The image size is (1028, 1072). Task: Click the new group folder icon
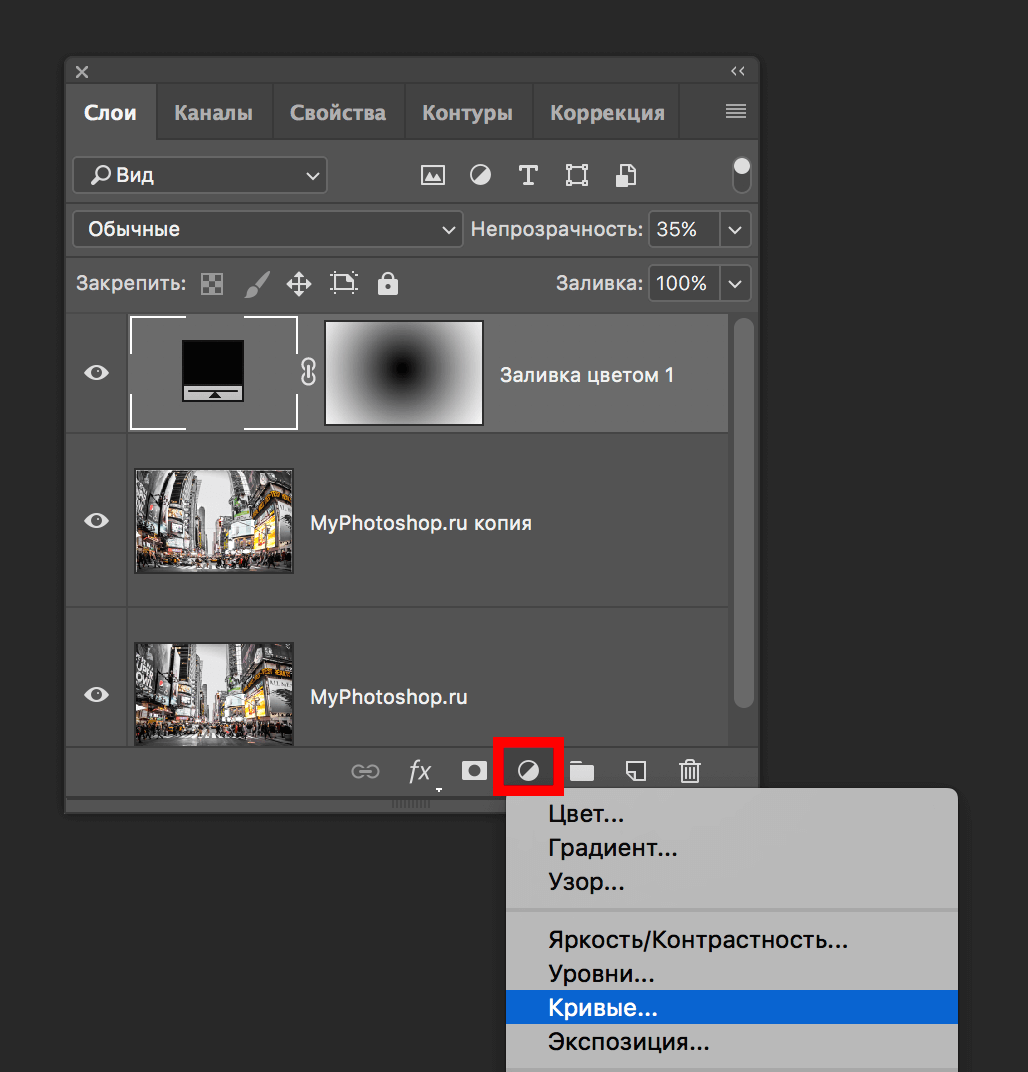point(582,771)
